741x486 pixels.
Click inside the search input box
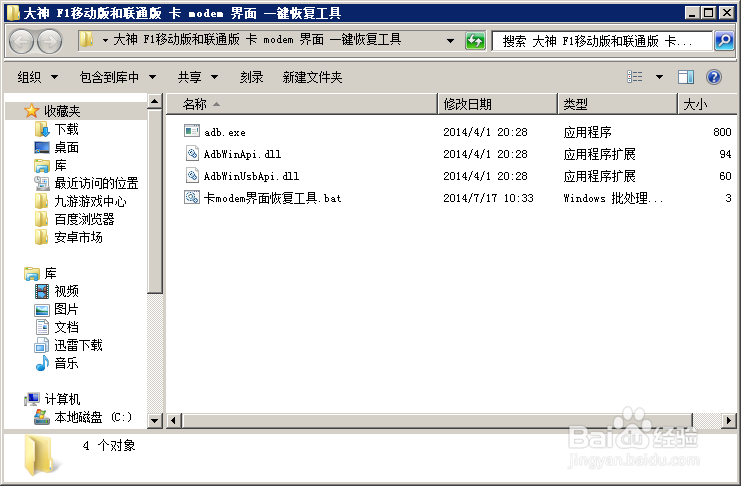click(602, 41)
